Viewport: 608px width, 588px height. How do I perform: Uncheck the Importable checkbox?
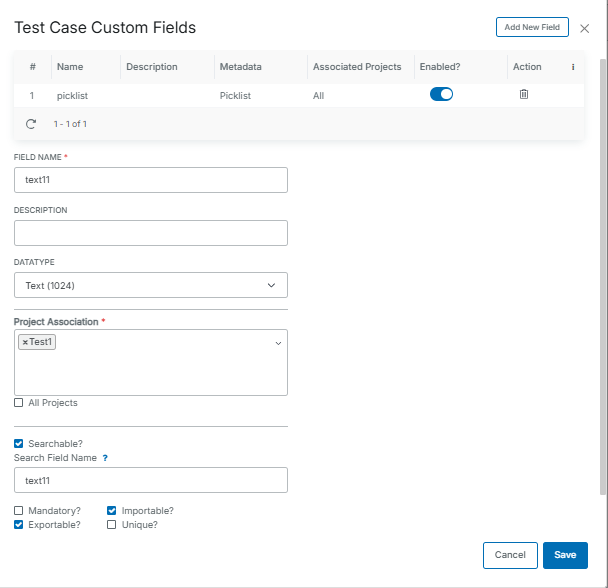(112, 511)
